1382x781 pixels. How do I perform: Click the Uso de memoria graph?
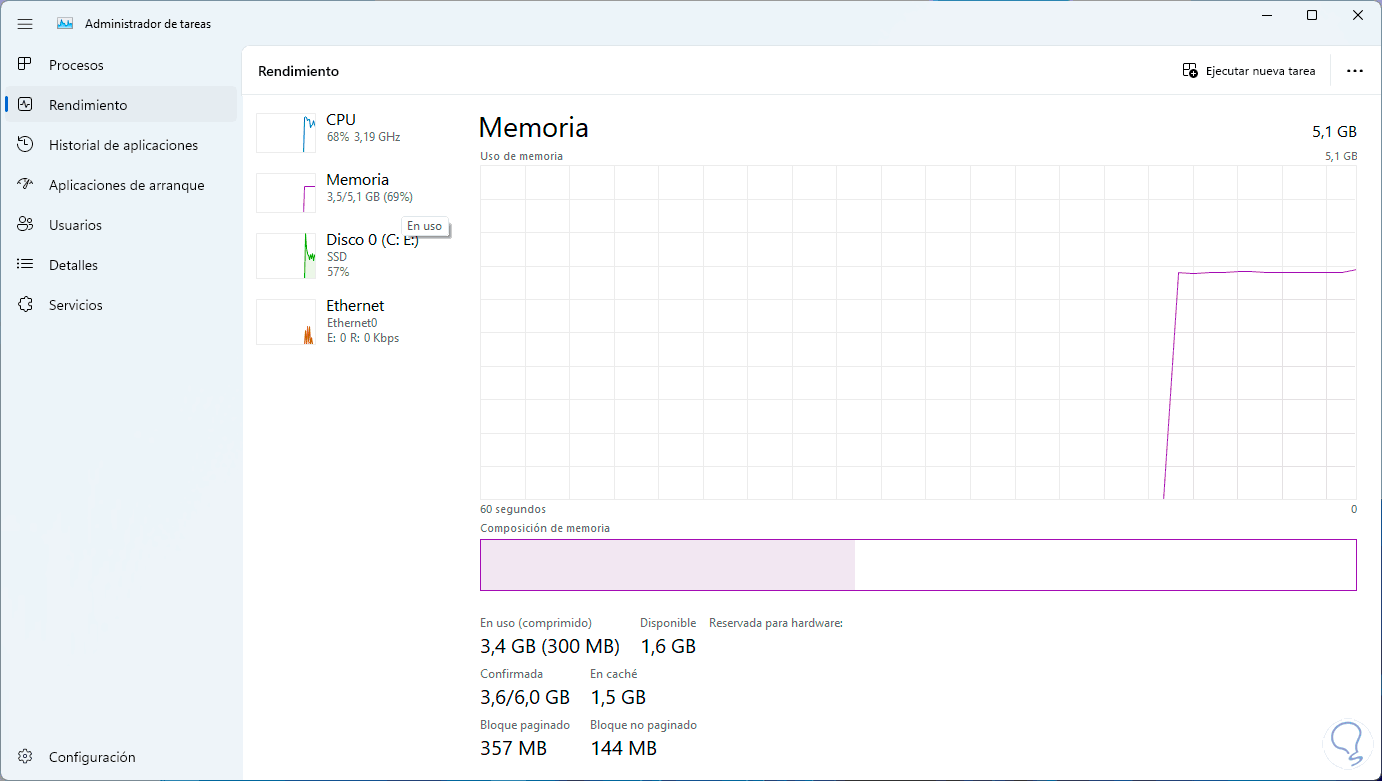[x=918, y=332]
